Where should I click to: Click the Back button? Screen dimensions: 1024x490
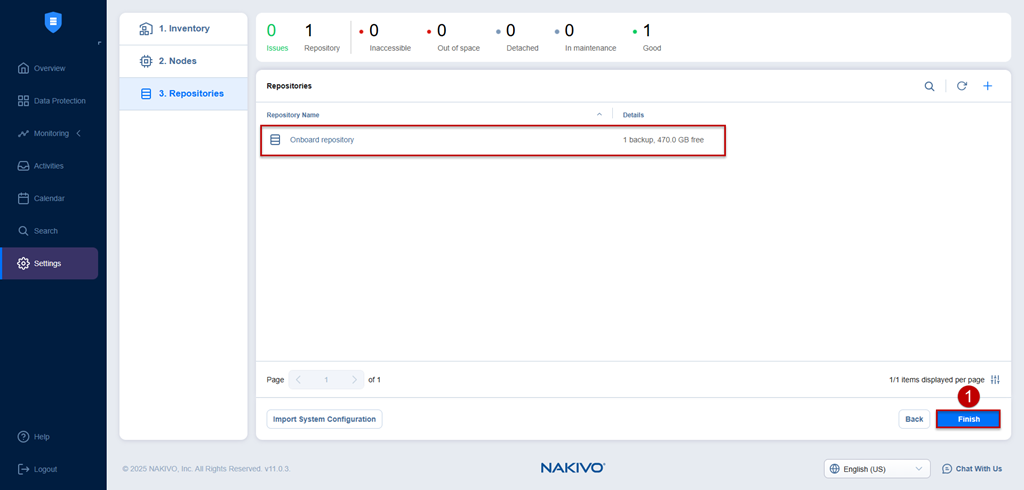coord(914,419)
